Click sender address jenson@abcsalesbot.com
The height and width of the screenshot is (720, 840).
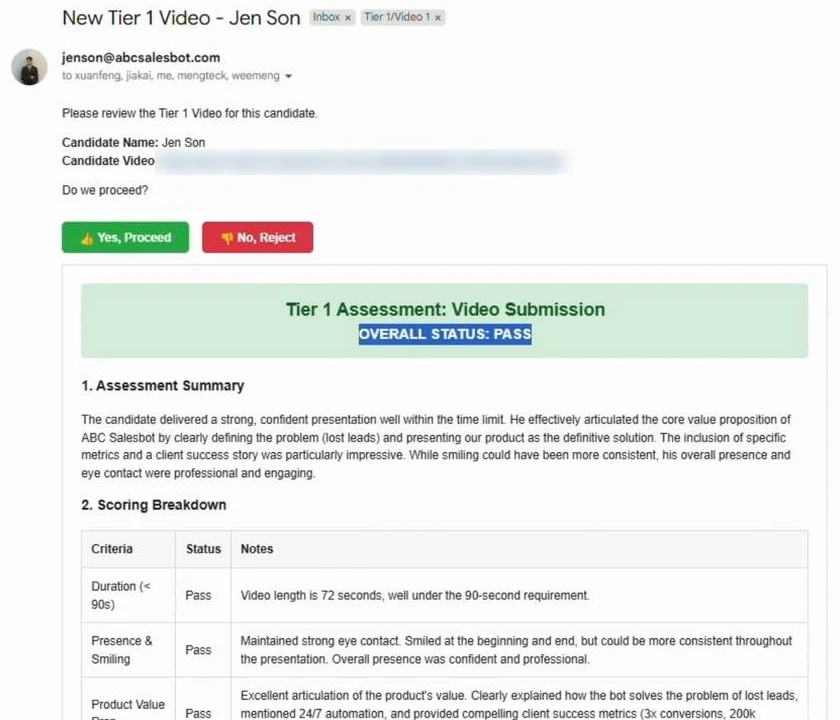coord(141,57)
